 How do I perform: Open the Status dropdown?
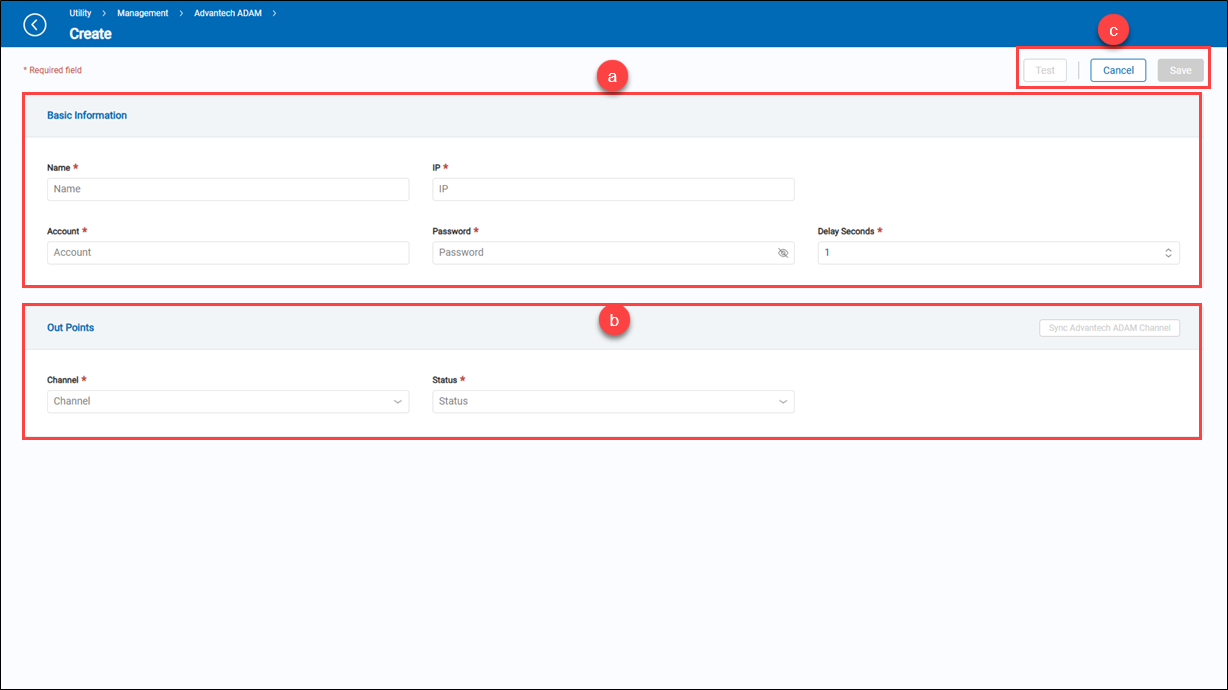(613, 401)
